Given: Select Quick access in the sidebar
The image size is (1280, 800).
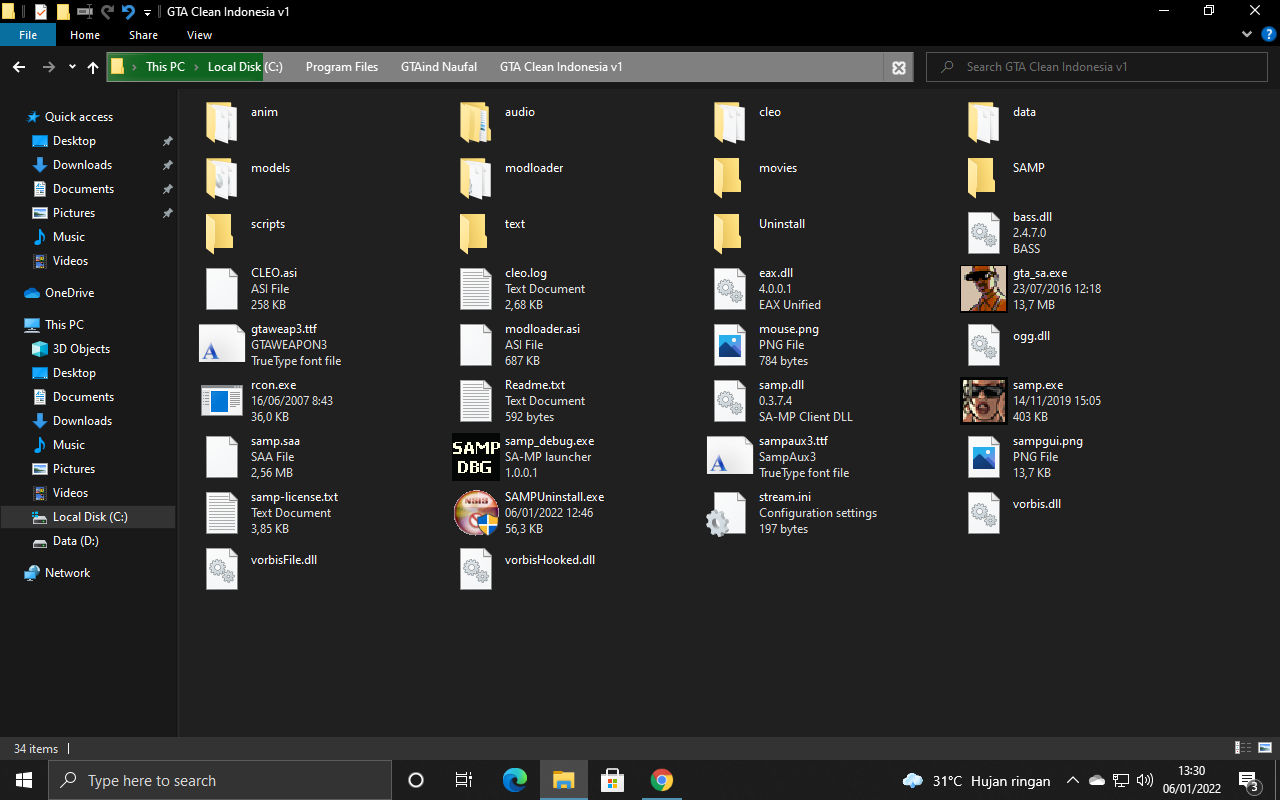Looking at the screenshot, I should 79,117.
